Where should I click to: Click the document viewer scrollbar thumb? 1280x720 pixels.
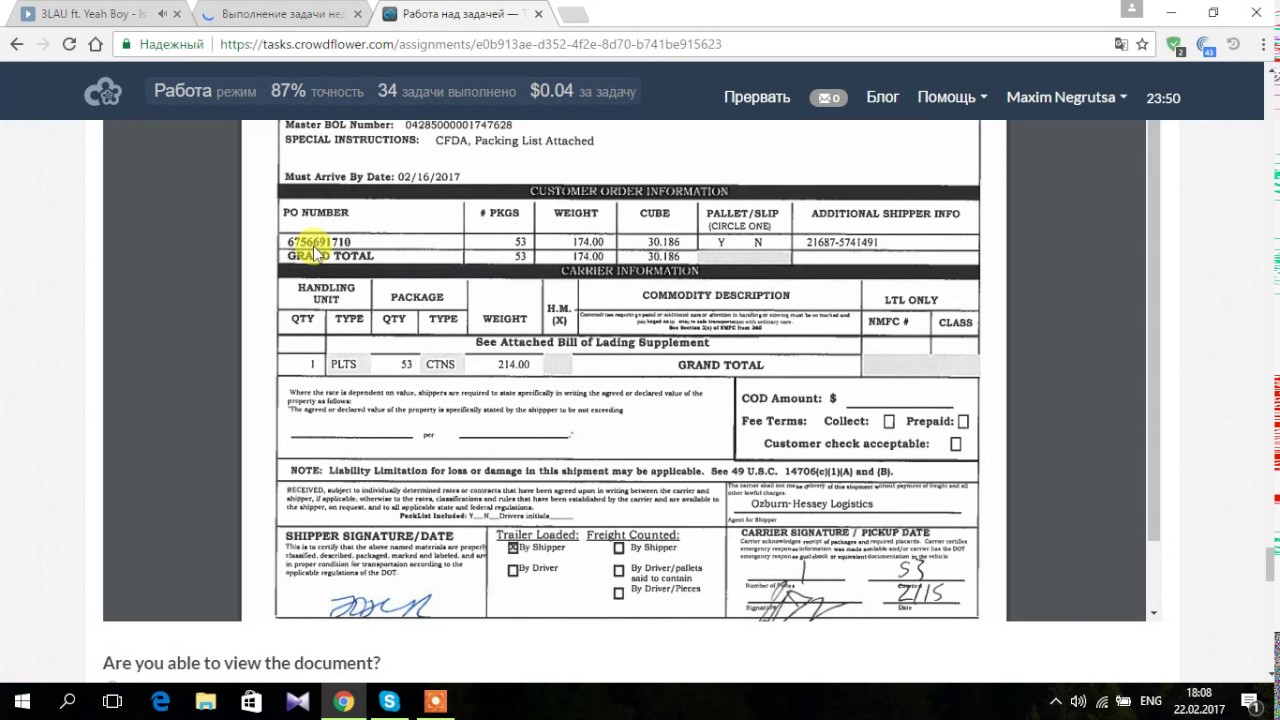click(x=1153, y=331)
